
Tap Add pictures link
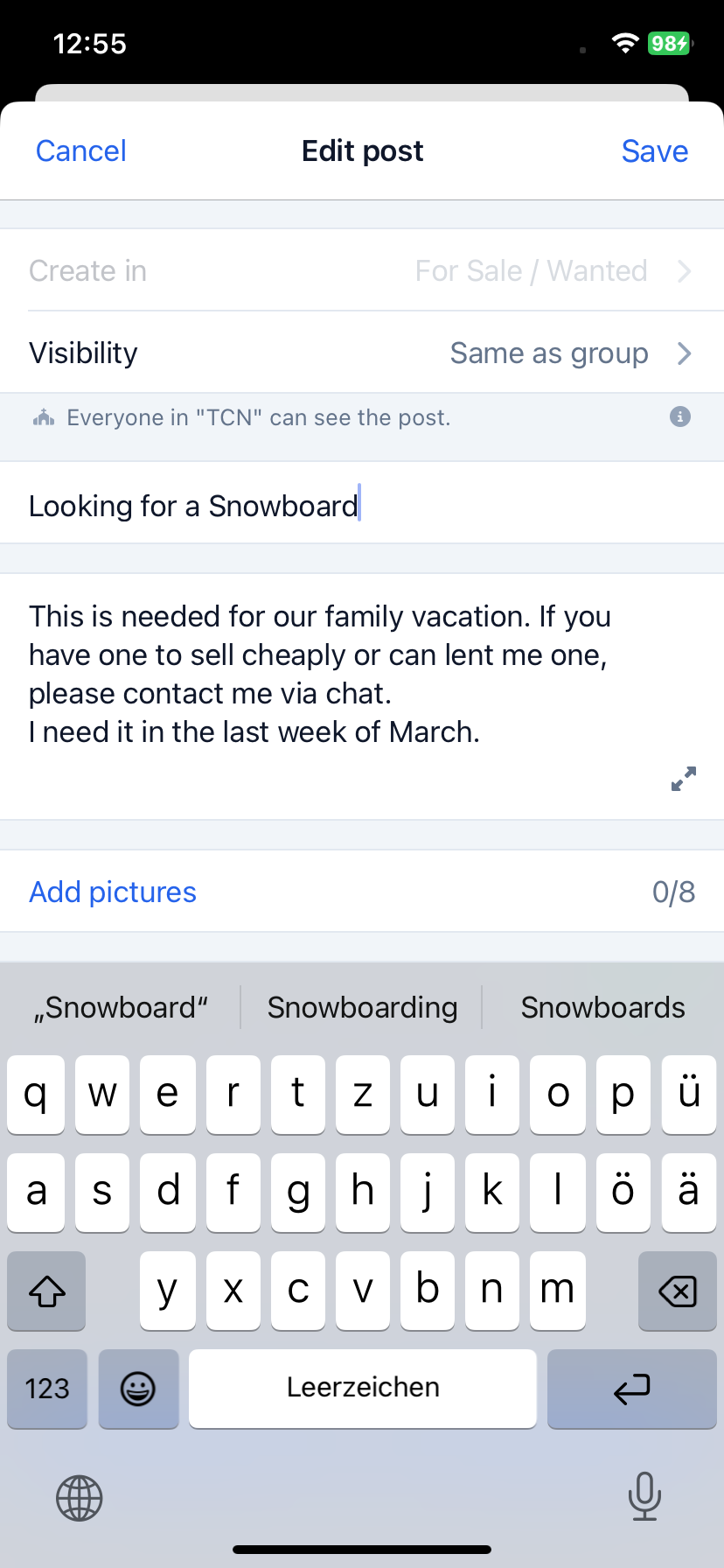[x=113, y=892]
